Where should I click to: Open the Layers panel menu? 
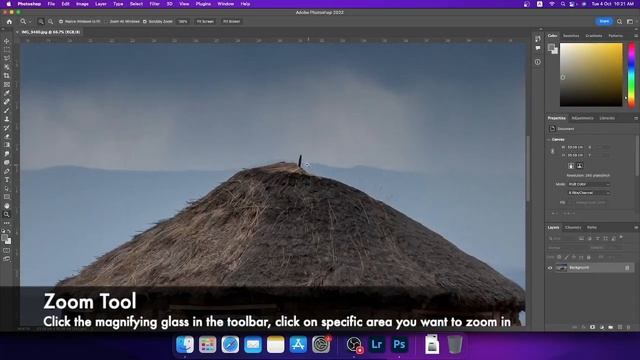(636, 228)
